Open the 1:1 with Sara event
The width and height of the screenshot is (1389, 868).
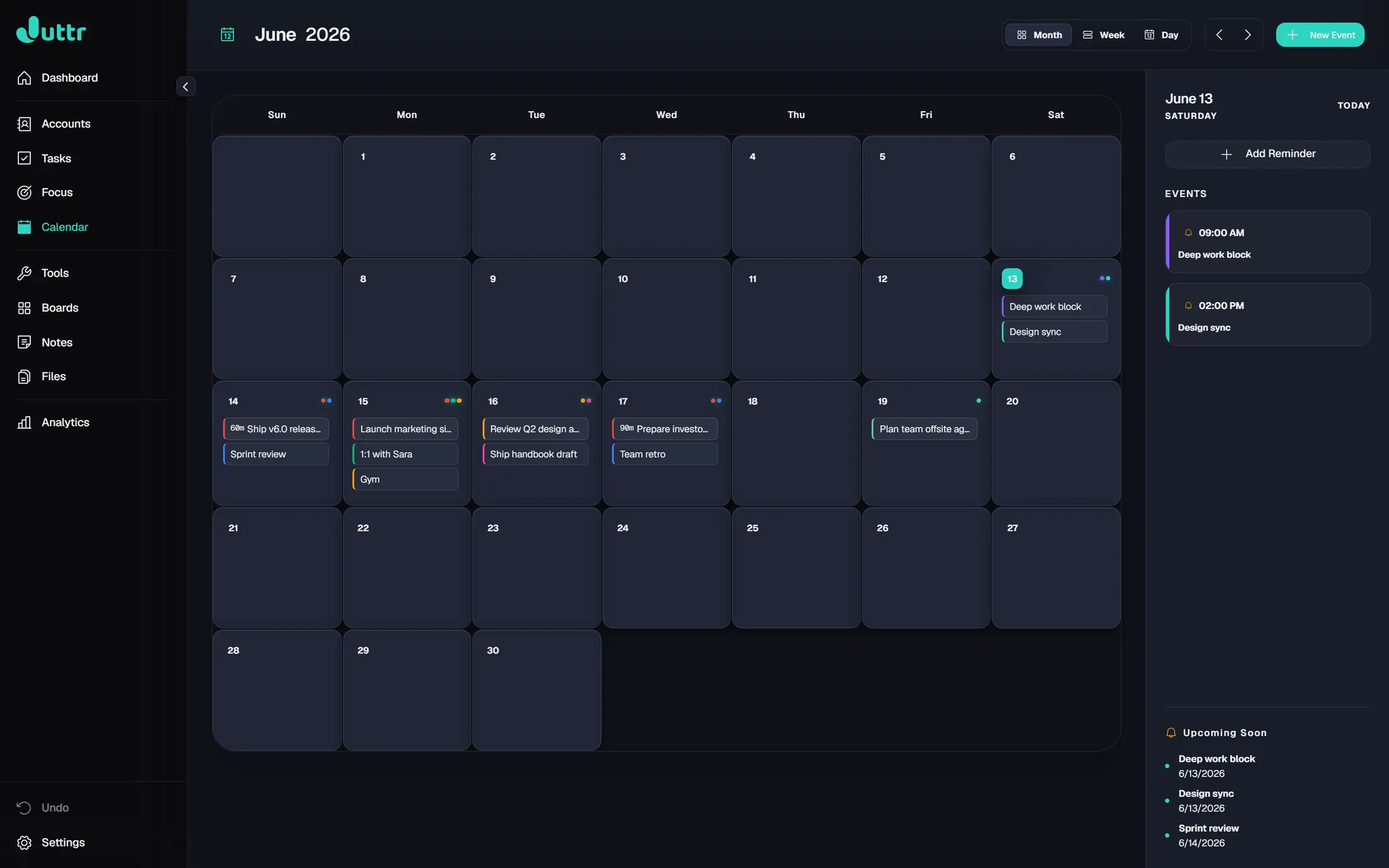(405, 454)
